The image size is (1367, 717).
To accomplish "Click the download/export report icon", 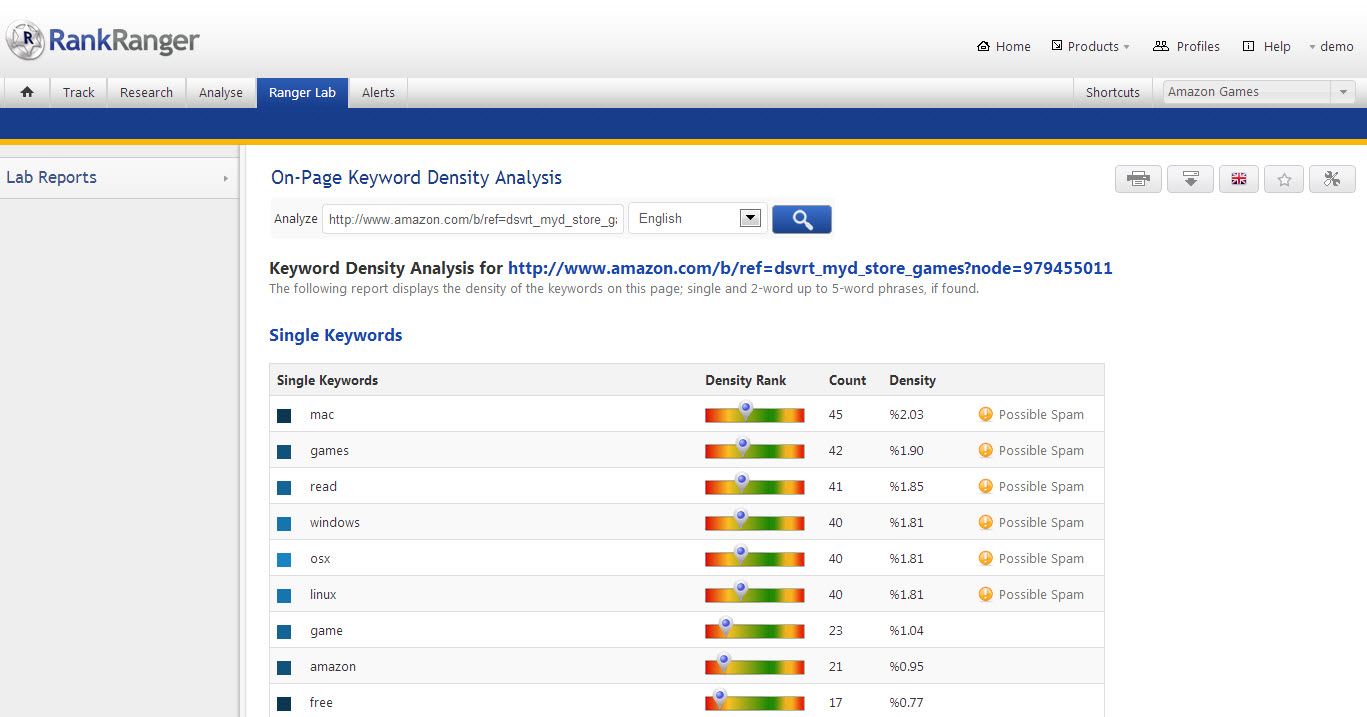I will (1190, 179).
